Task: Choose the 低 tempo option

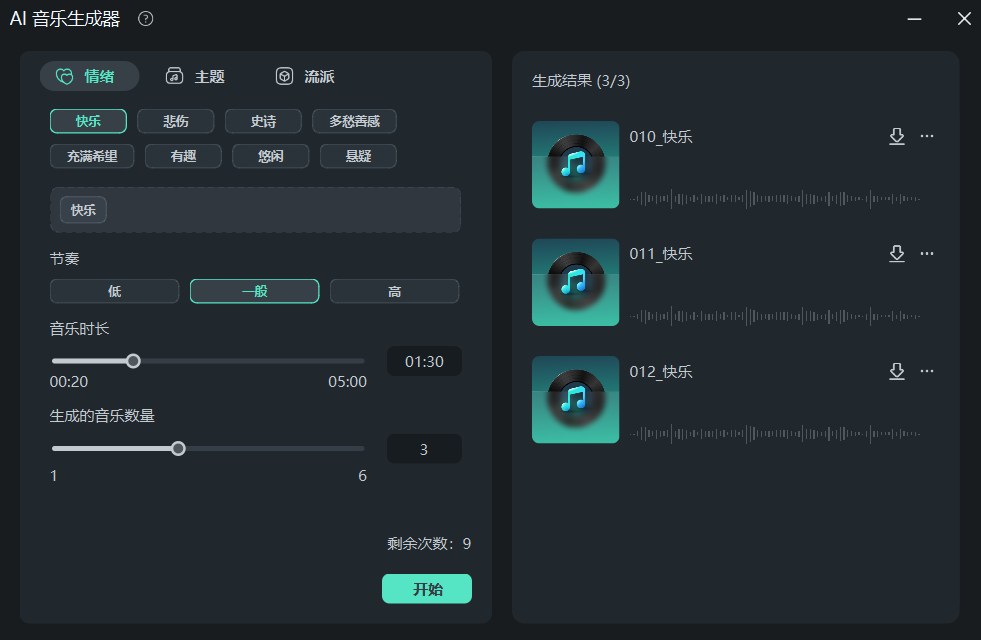Action: point(114,291)
